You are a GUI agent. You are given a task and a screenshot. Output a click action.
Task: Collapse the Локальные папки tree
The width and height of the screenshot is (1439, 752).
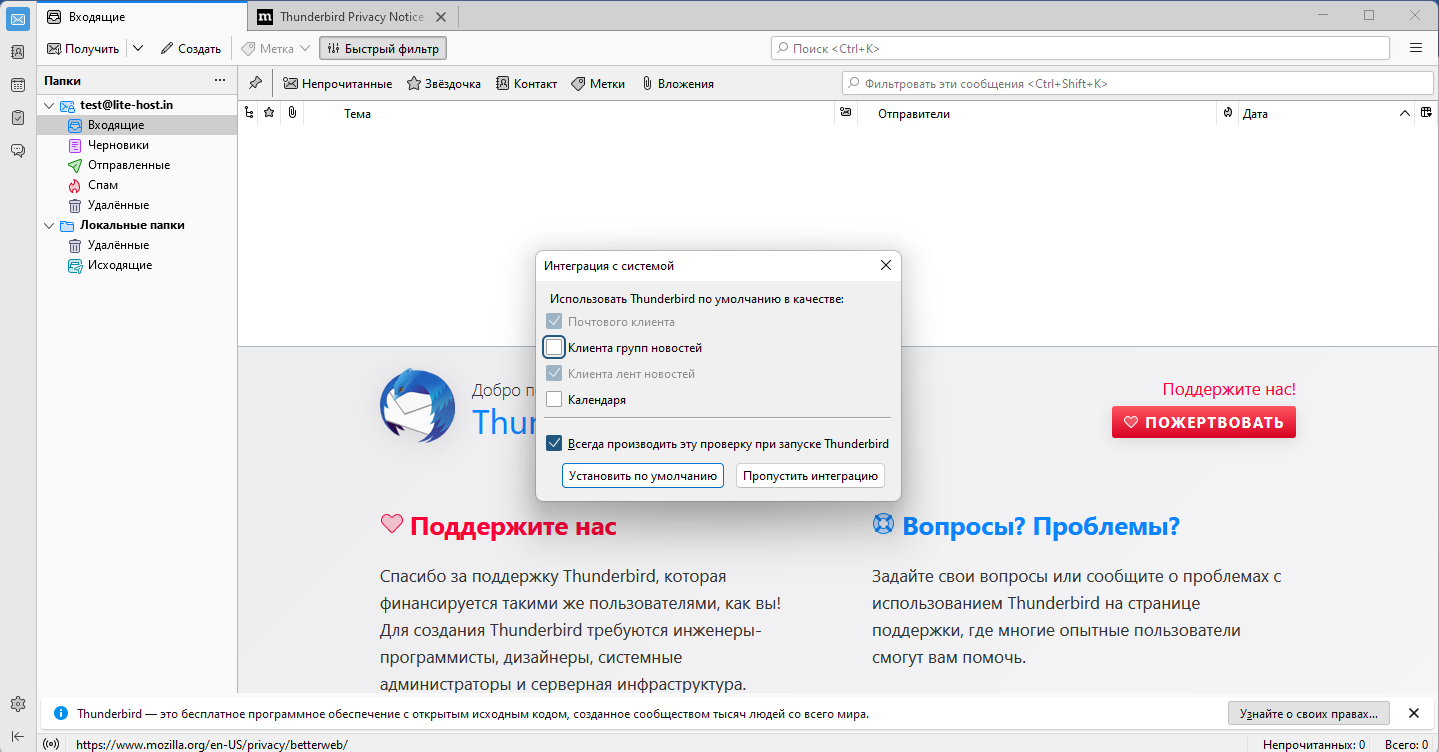[x=48, y=225]
